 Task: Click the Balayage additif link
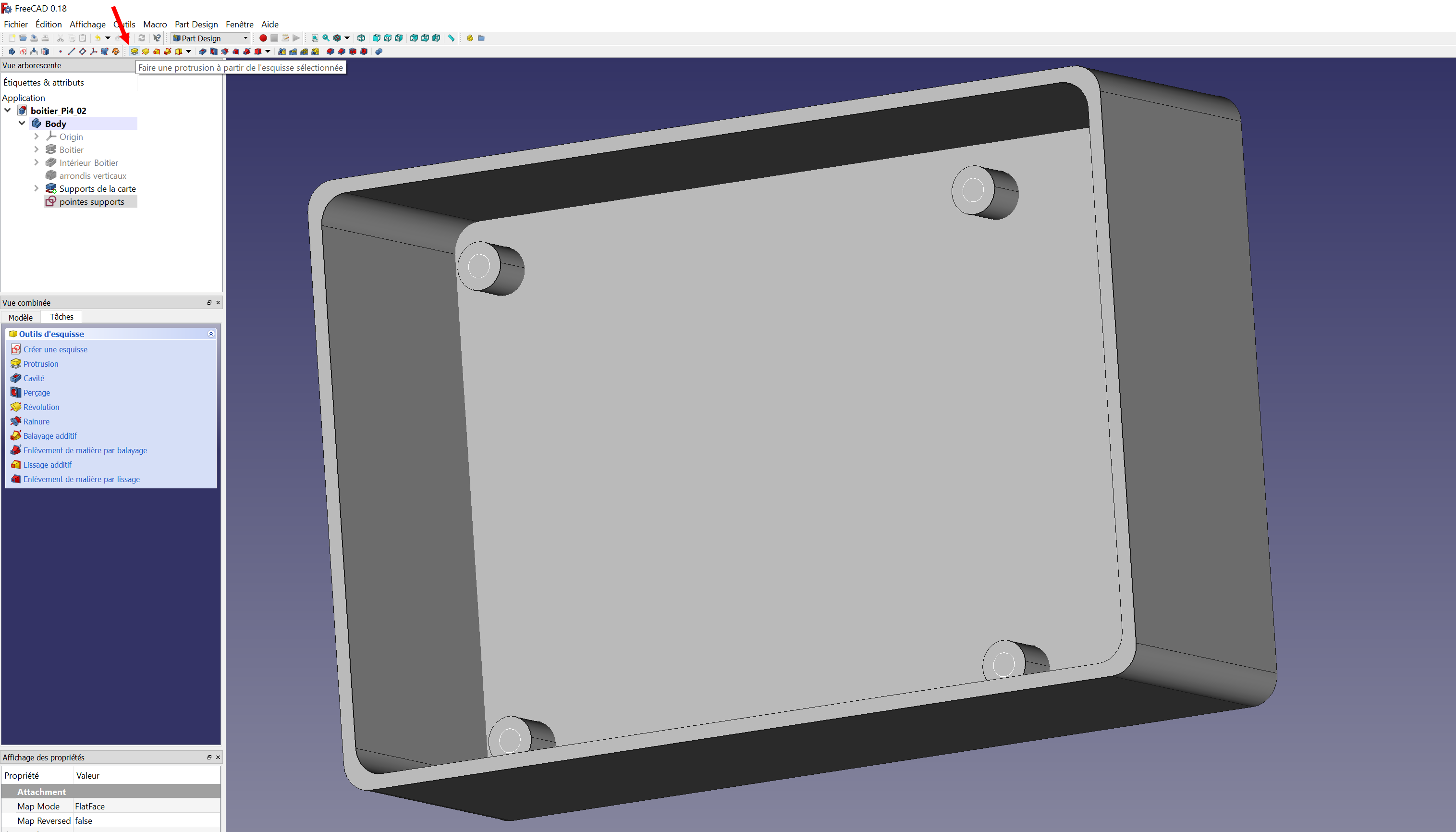tap(50, 436)
